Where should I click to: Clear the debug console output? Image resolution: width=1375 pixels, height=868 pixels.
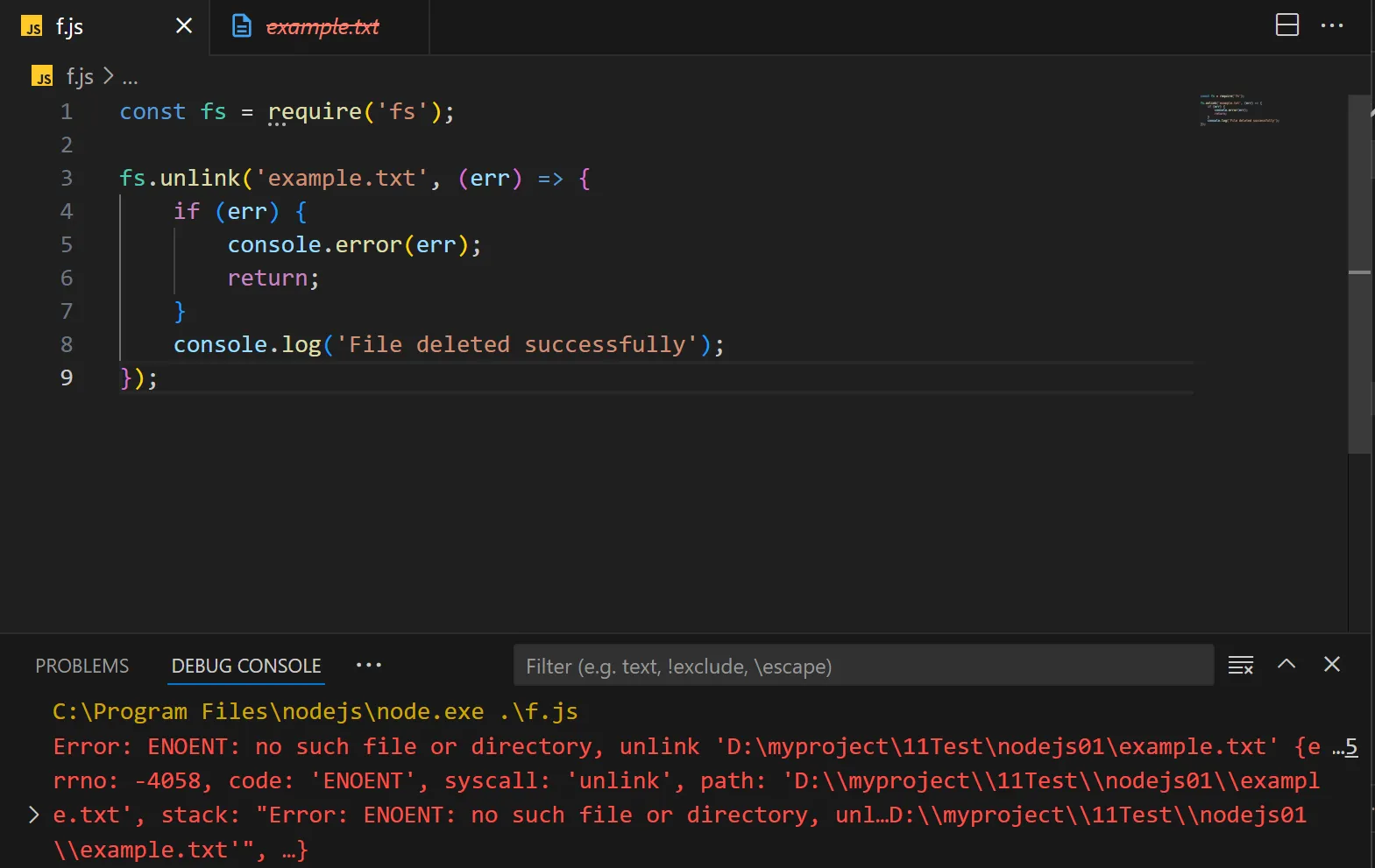[x=1241, y=665]
